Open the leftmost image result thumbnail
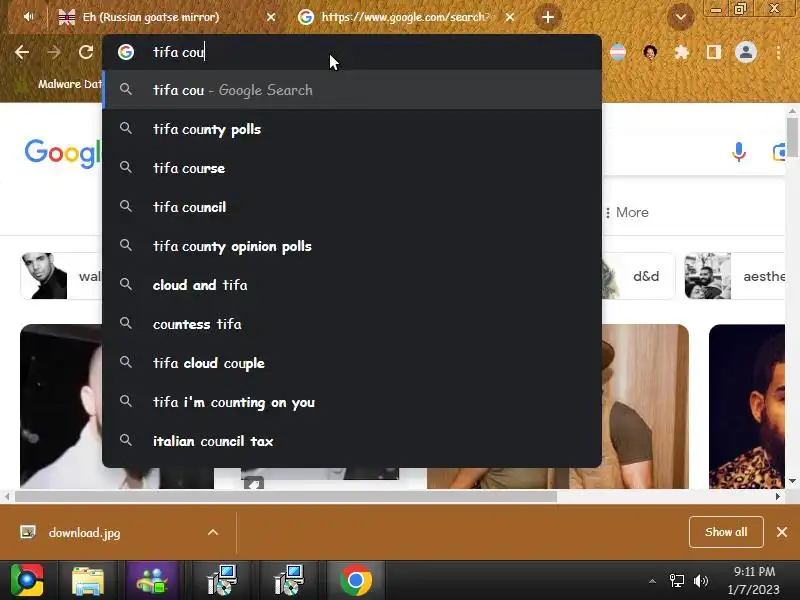 (61, 406)
